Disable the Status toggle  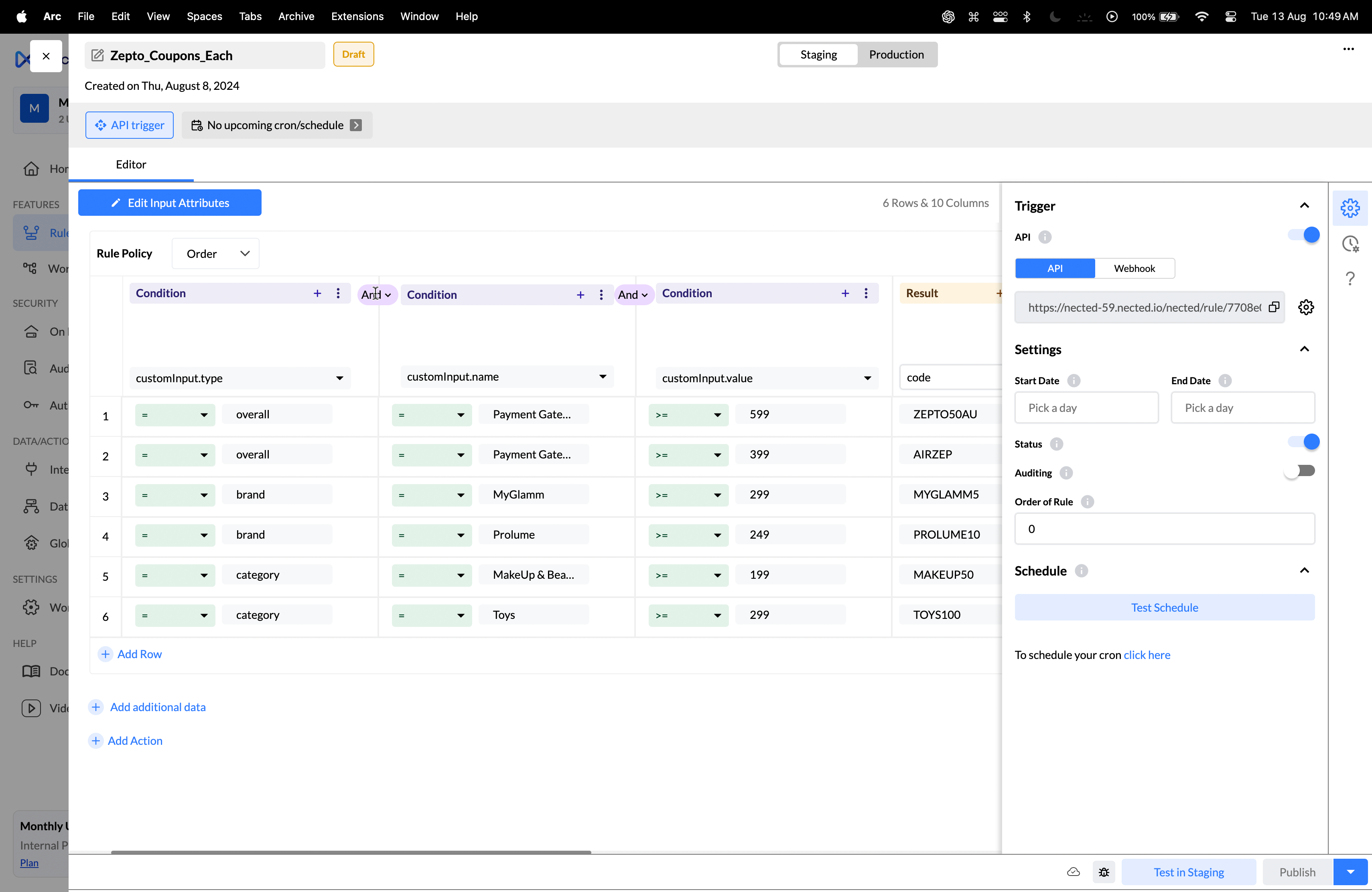click(1304, 442)
